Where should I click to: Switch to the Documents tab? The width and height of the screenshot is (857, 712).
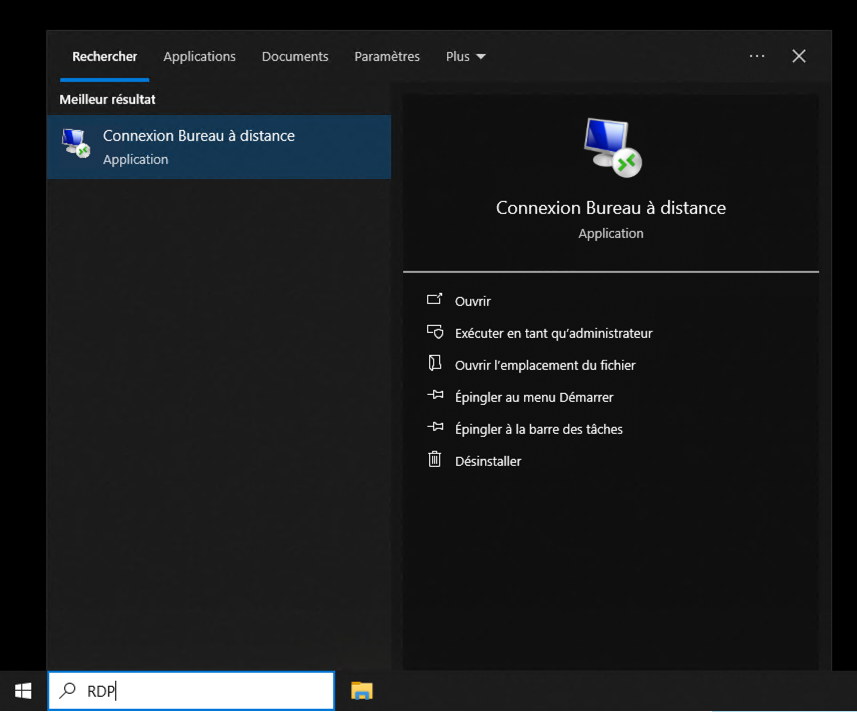[295, 57]
